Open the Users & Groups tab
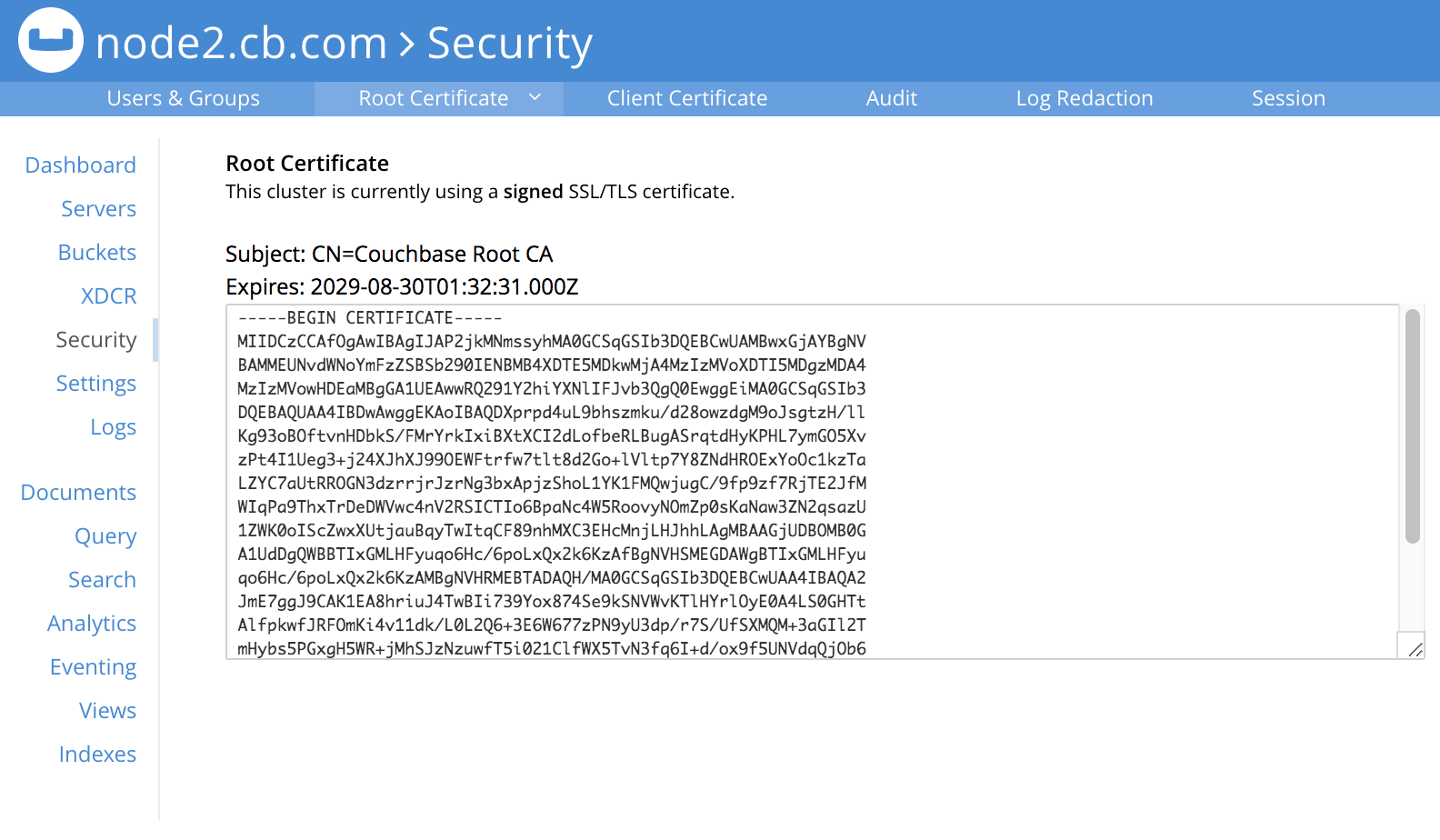This screenshot has height=840, width=1440. tap(183, 98)
